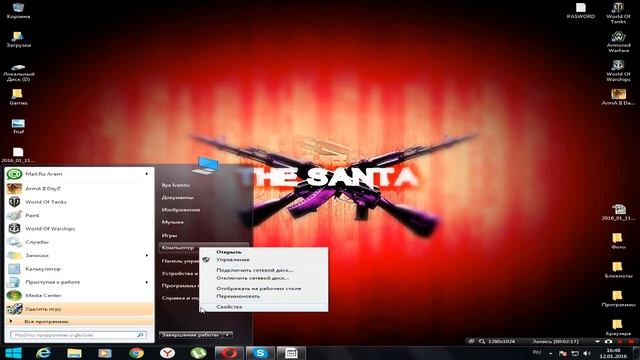Click the Start menu search field

[78, 335]
